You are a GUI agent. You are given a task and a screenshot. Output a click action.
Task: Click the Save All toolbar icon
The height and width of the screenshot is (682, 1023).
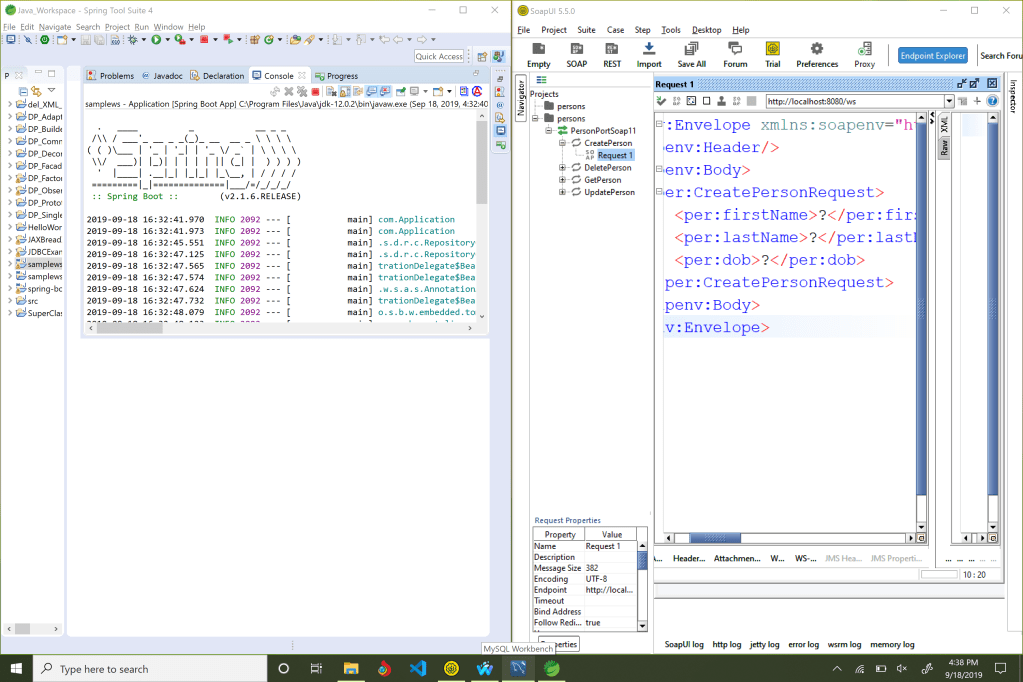click(691, 50)
